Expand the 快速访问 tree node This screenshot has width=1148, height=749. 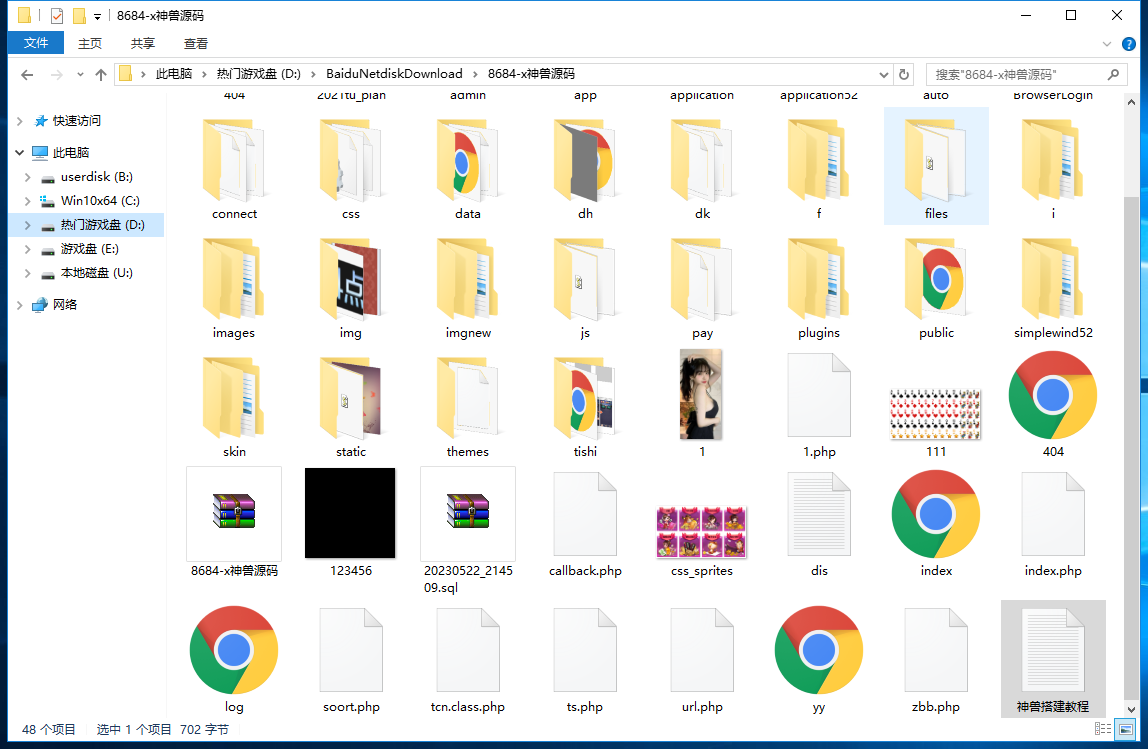pos(20,121)
